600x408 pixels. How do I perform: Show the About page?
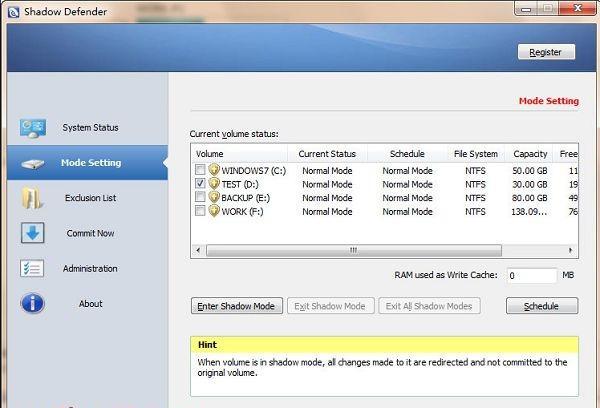[x=87, y=304]
